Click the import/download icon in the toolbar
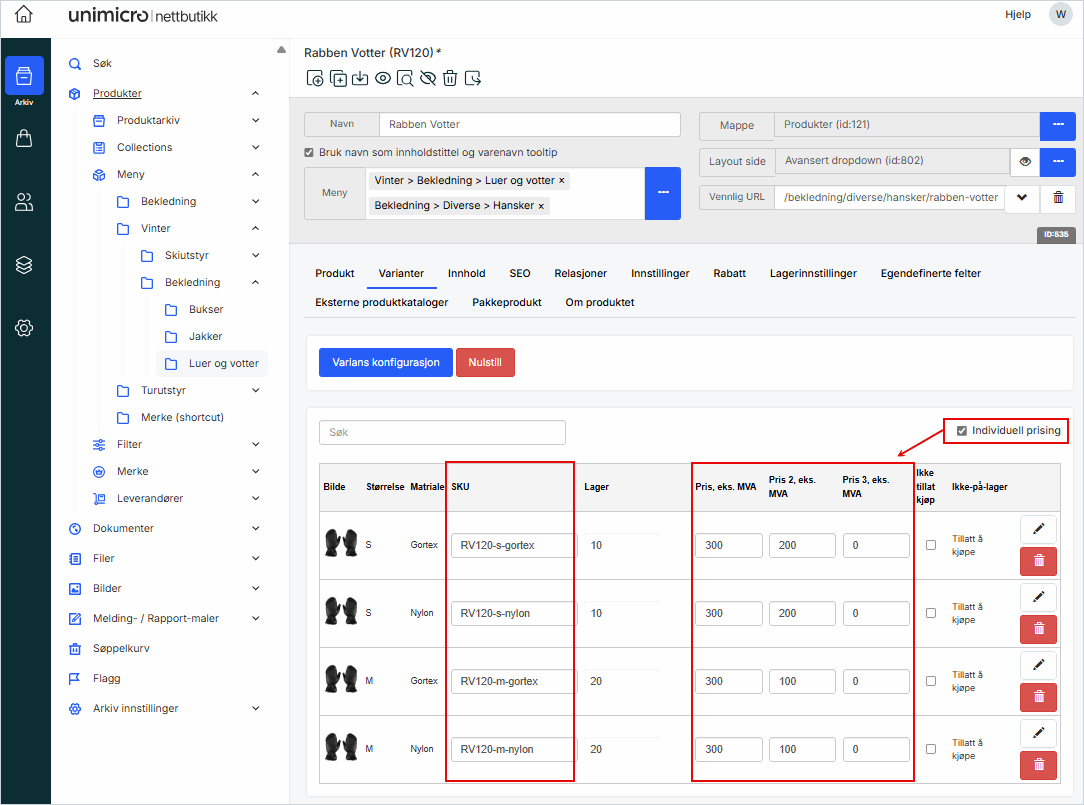This screenshot has height=805, width=1084. [x=360, y=78]
